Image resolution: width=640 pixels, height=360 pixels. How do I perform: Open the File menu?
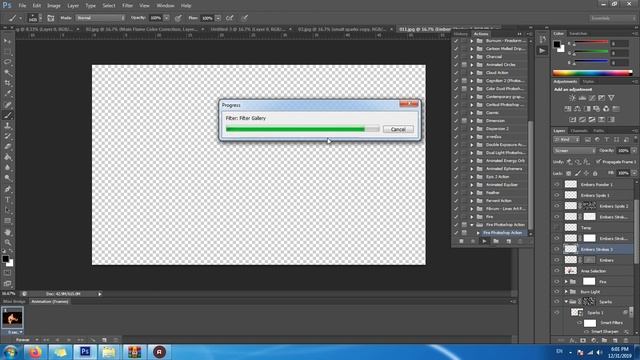click(x=22, y=6)
